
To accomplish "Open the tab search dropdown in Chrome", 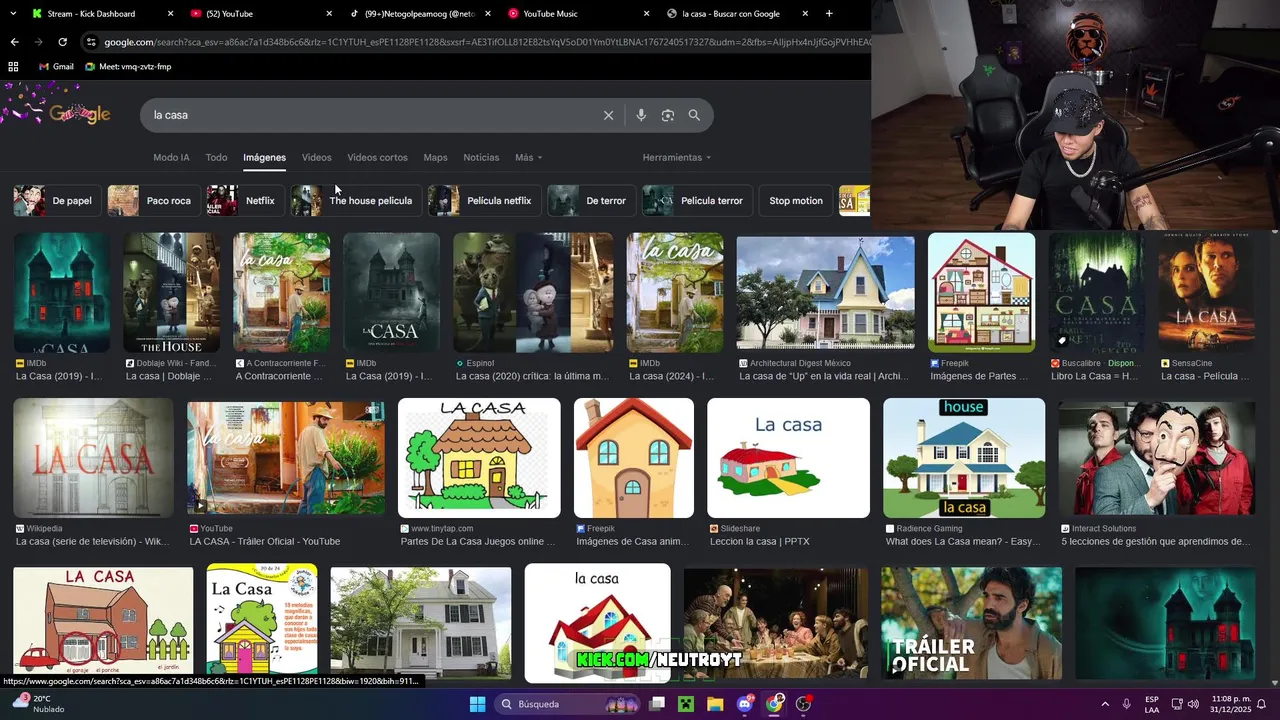I will pos(13,14).
